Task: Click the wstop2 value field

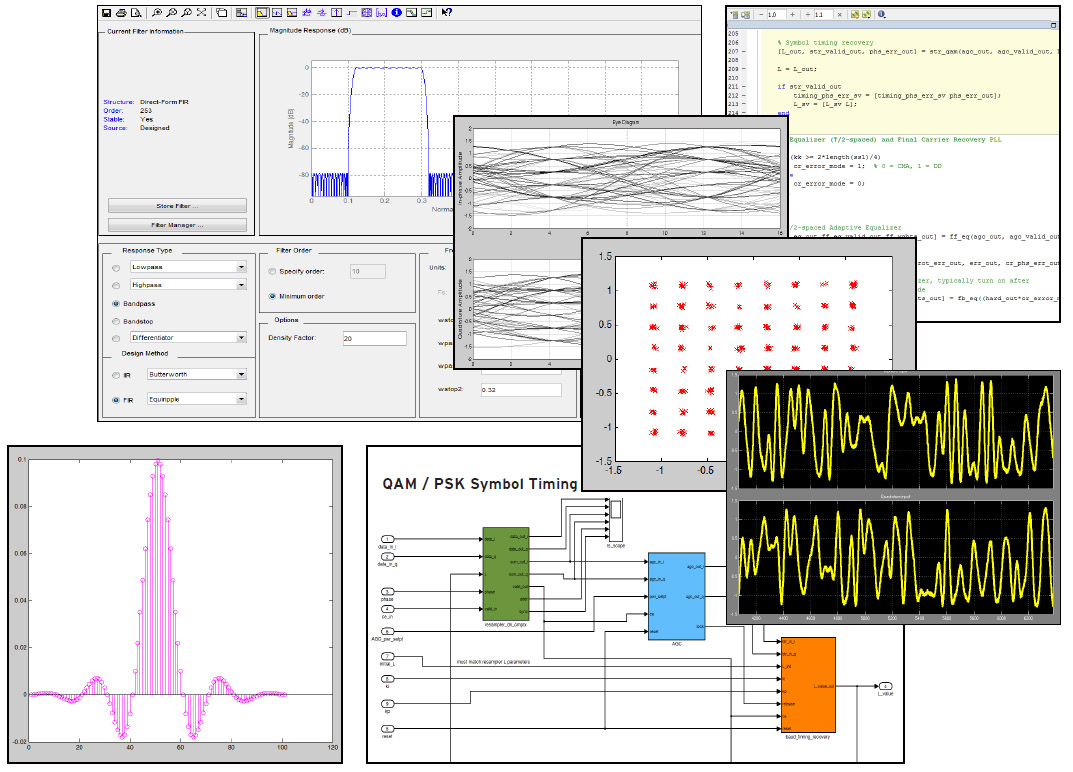Action: click(520, 389)
